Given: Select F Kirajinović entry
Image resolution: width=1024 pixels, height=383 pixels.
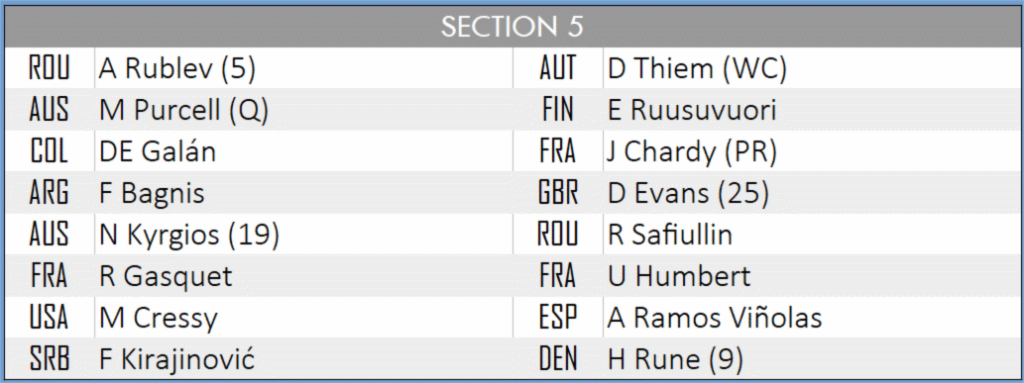Looking at the screenshot, I should coord(177,359).
